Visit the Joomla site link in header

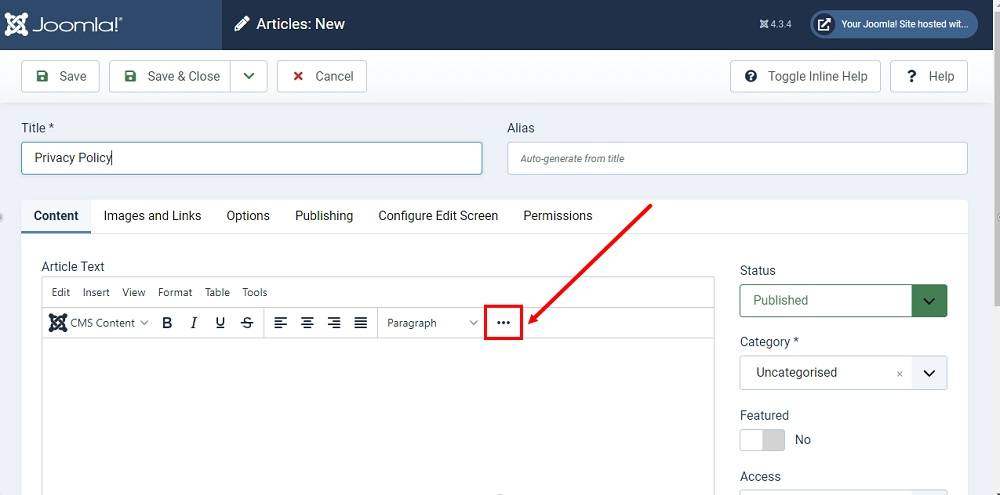point(894,24)
